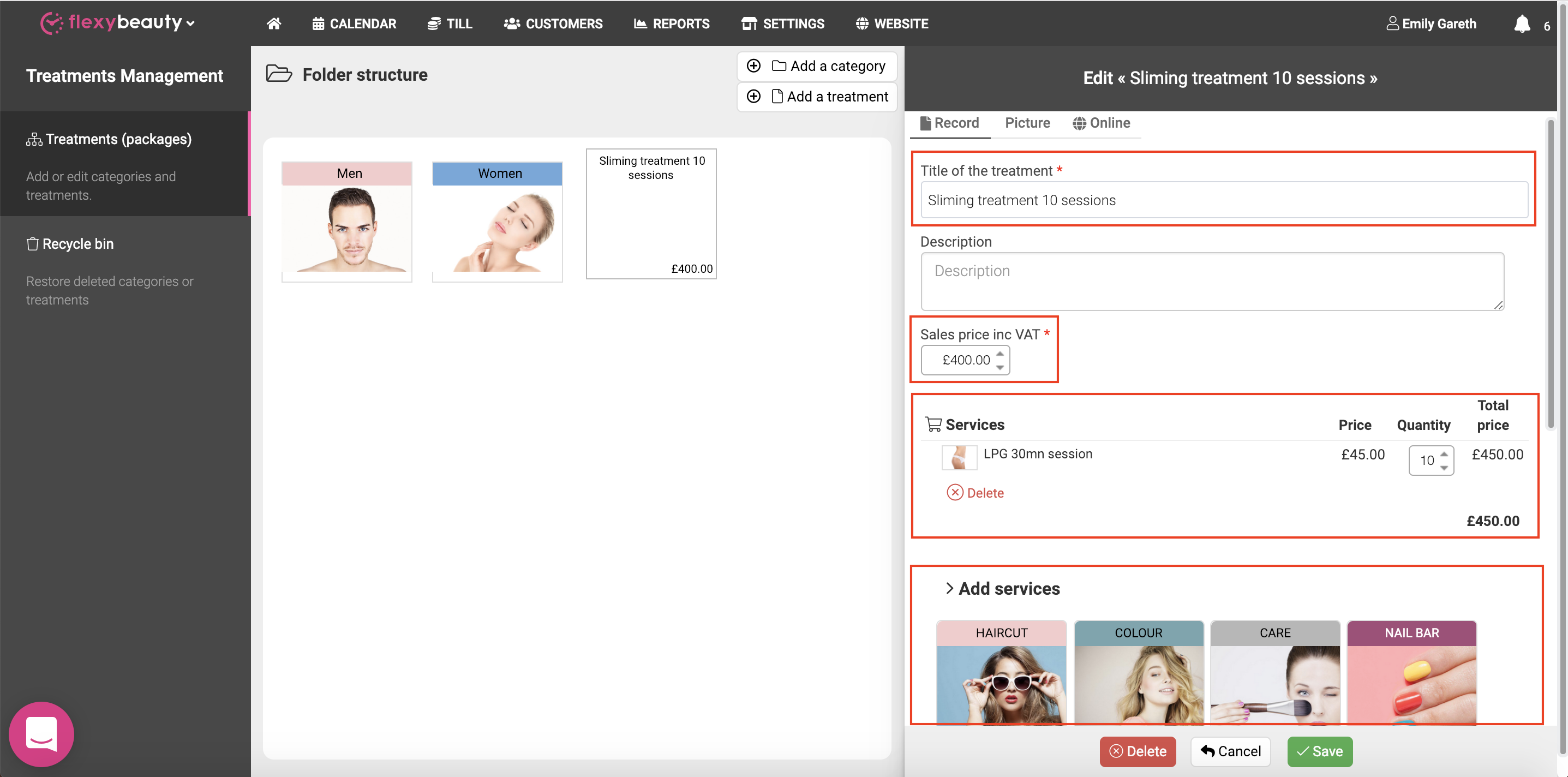Click the Cancel button
This screenshot has width=1568, height=777.
(1231, 751)
